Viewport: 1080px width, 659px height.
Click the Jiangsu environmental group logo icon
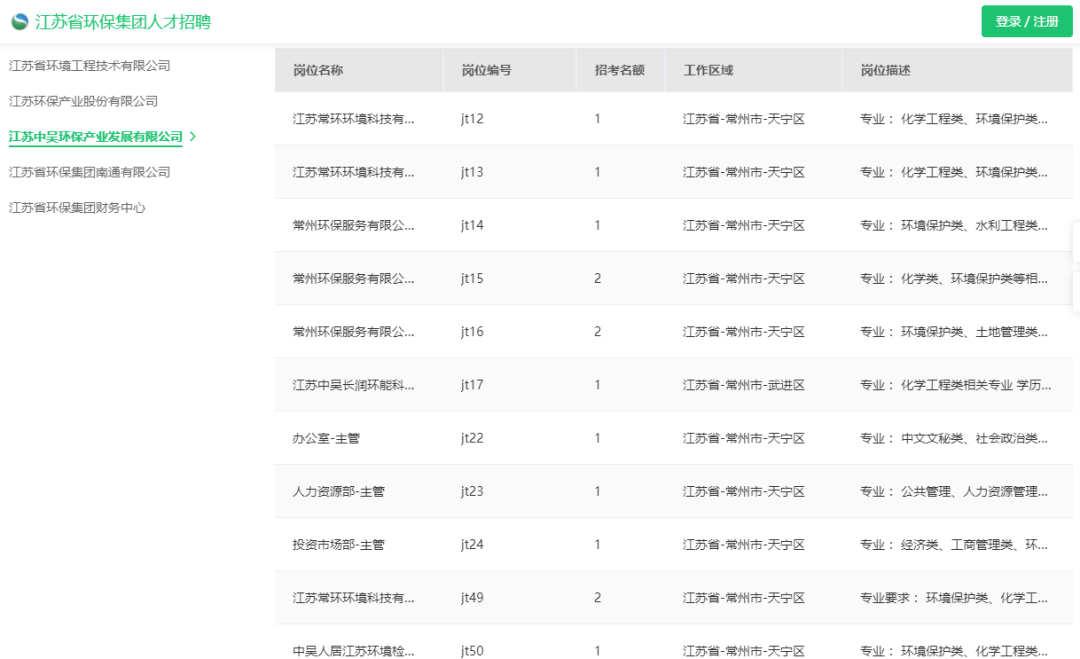coord(19,21)
